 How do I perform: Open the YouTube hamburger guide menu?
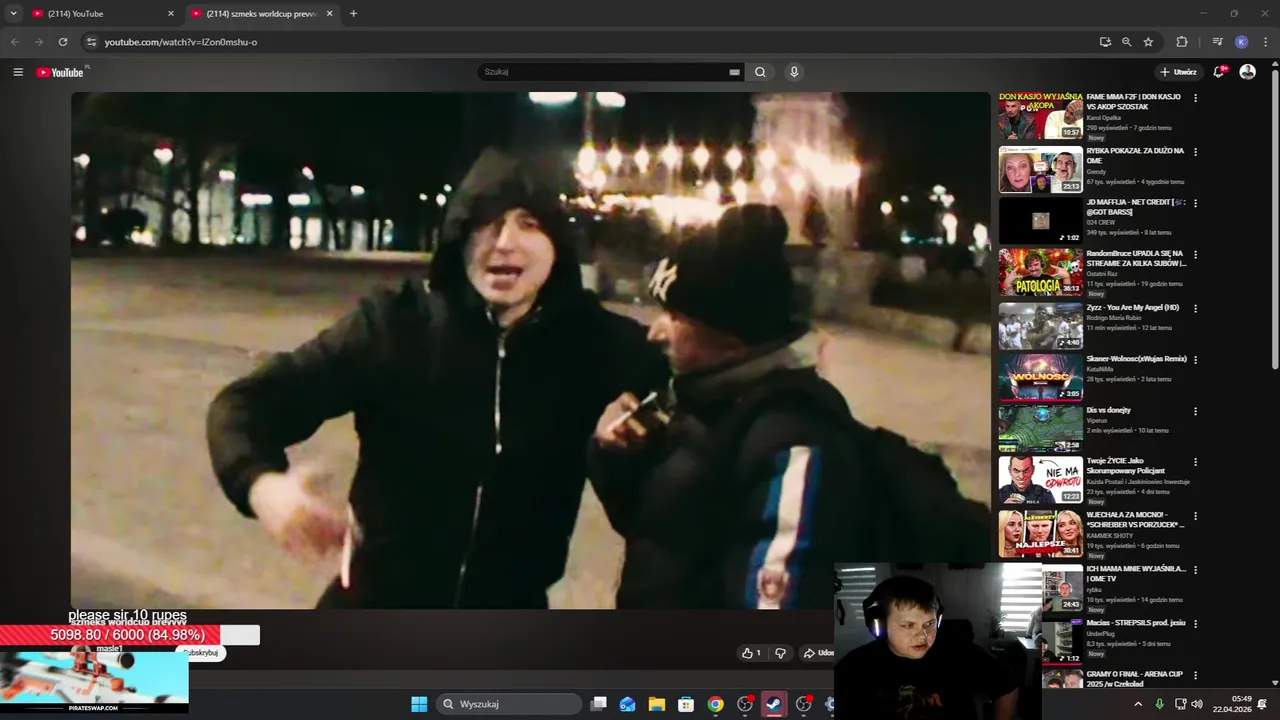click(18, 72)
